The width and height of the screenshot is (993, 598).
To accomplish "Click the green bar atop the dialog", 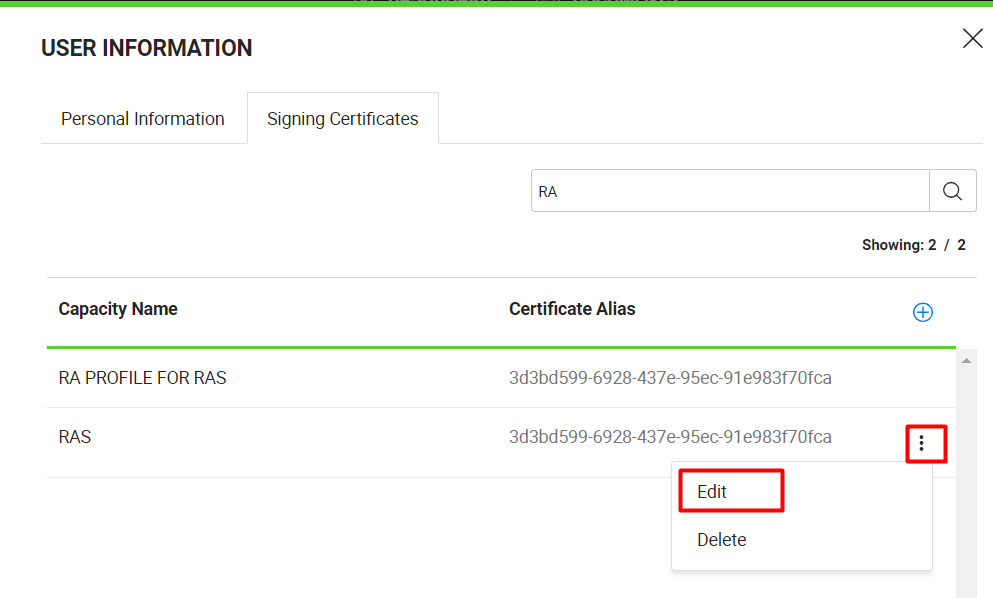I will pos(496,4).
